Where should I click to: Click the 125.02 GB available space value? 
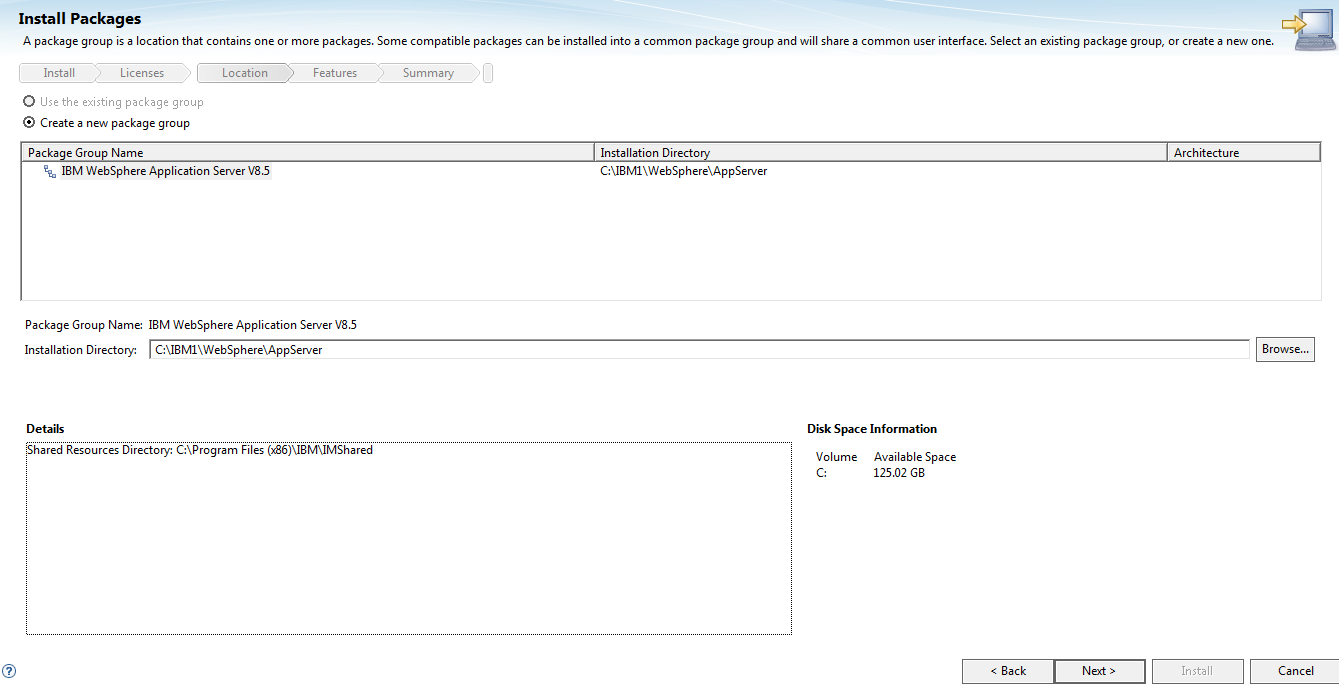point(899,473)
